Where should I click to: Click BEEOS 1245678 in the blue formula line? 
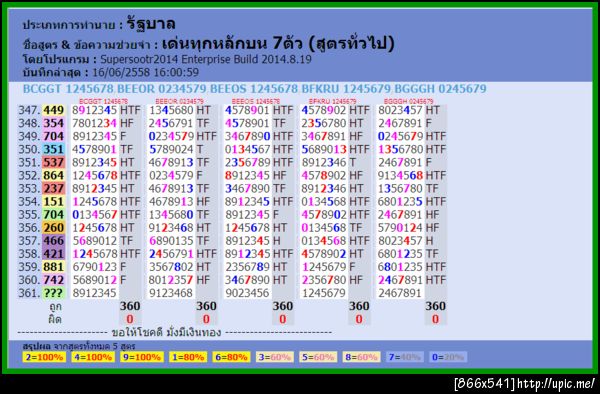click(254, 89)
